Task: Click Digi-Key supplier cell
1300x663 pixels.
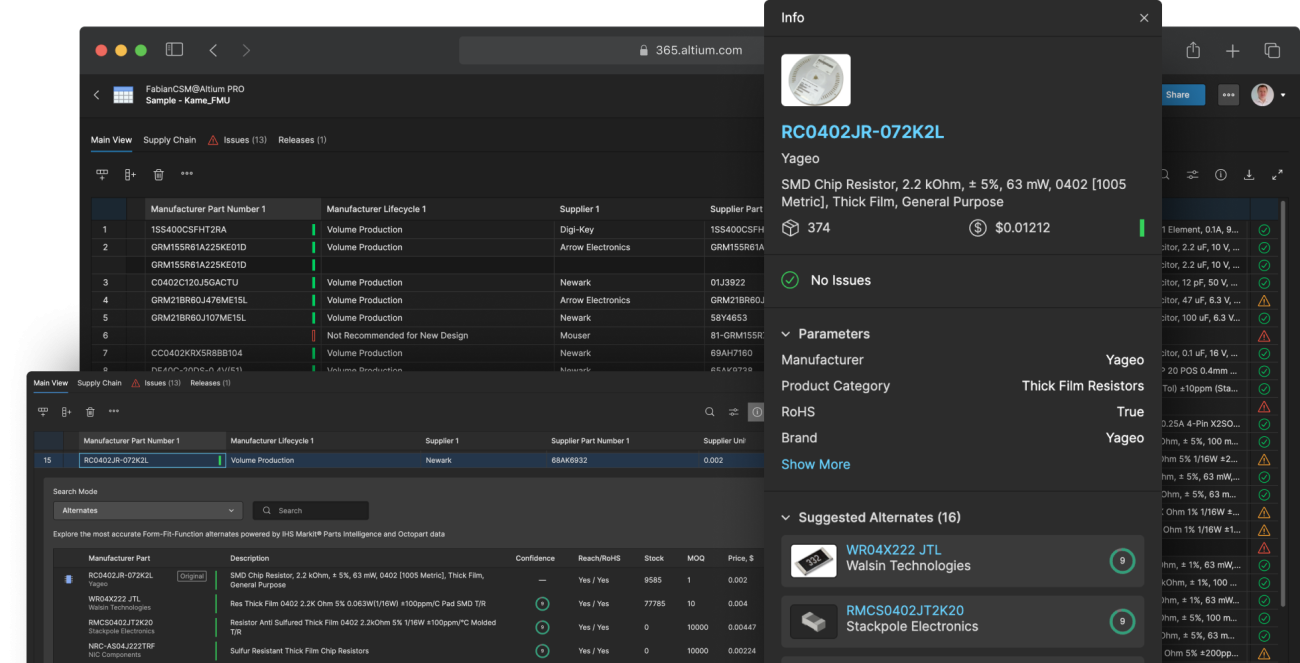Action: pos(630,229)
